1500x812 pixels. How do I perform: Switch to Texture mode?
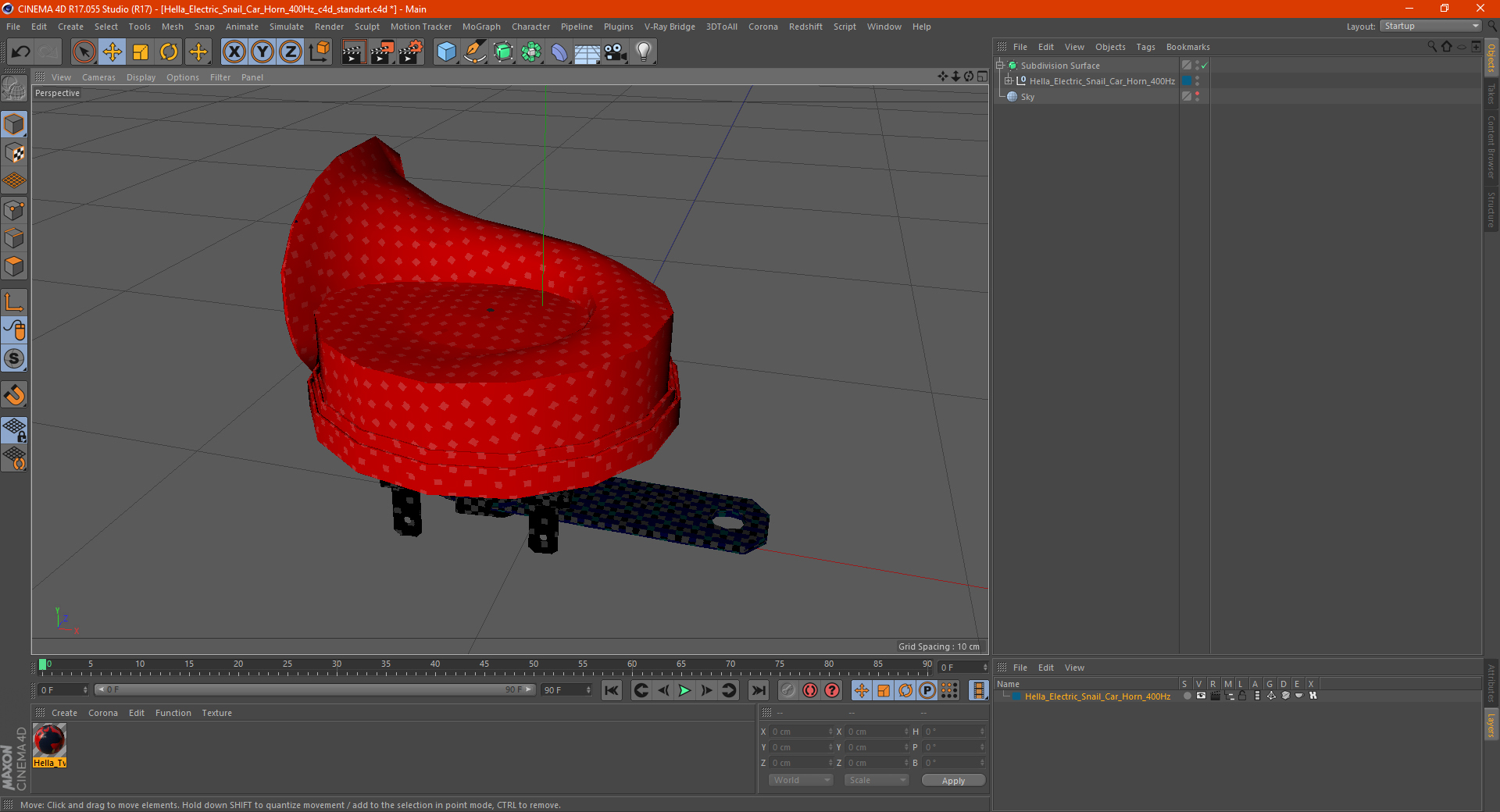coord(14,153)
